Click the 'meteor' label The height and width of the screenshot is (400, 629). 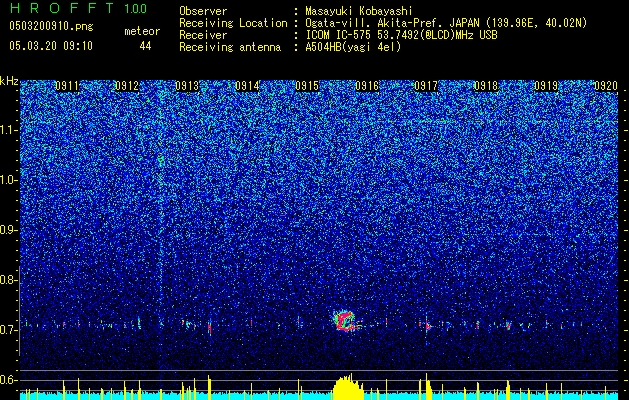[142, 31]
